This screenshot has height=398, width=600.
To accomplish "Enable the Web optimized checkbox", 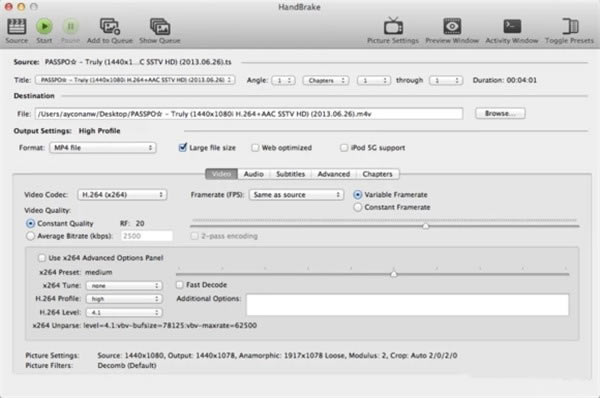I will click(x=255, y=148).
